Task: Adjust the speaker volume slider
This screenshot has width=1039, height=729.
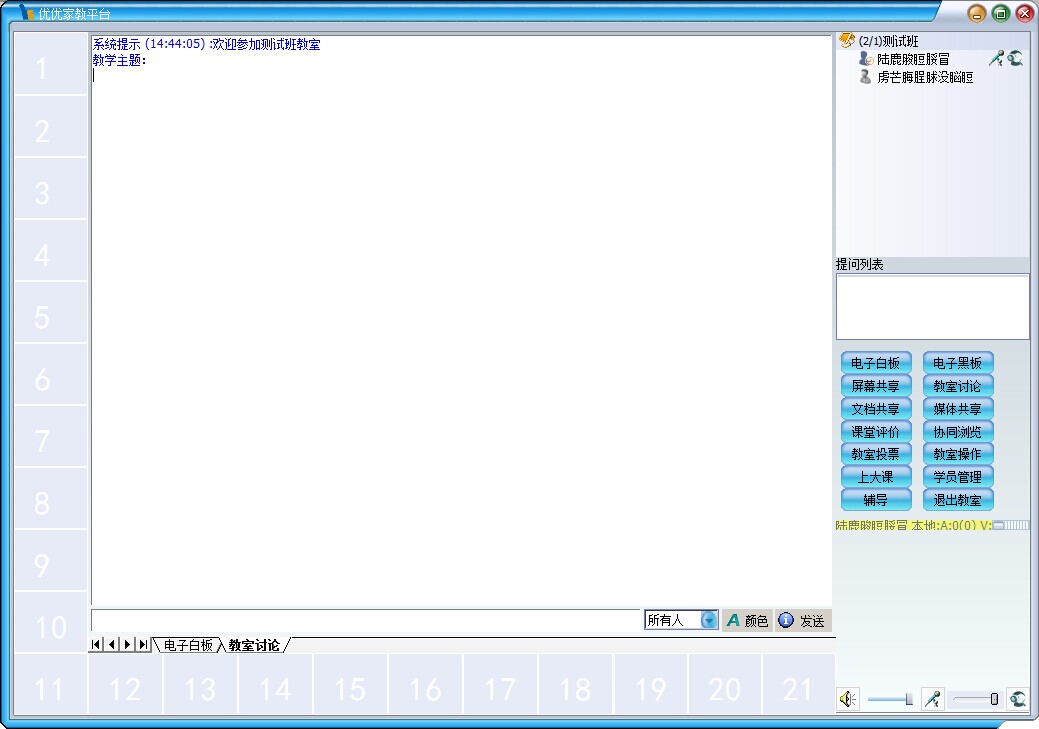Action: (x=908, y=700)
